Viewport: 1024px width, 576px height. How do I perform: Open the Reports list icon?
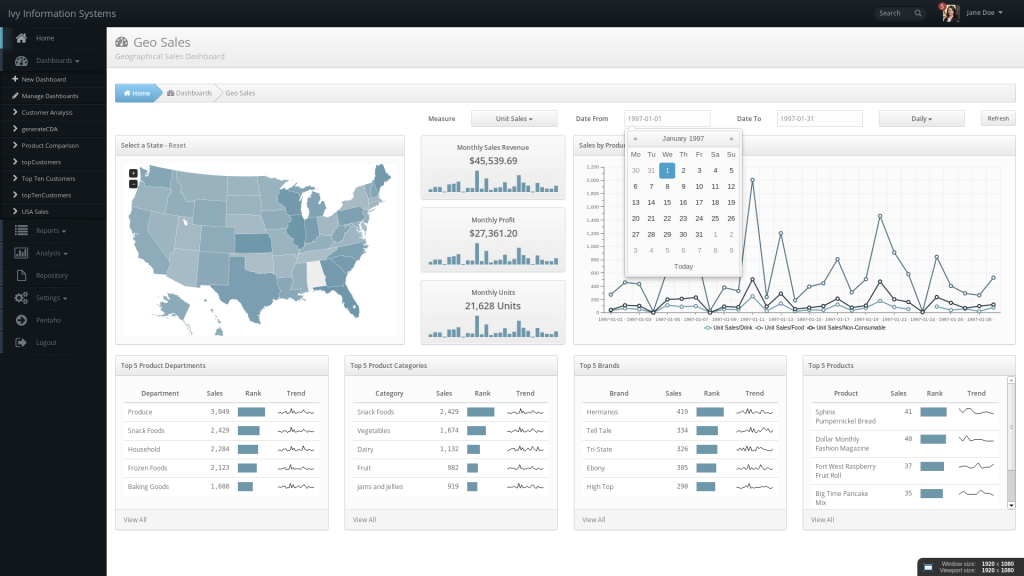(x=22, y=230)
